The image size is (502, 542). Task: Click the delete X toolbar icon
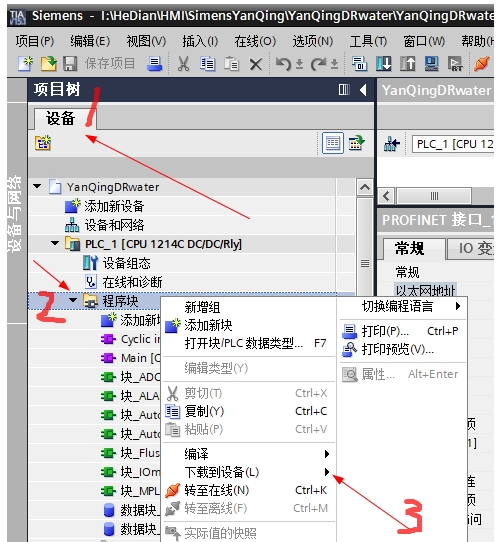pos(256,64)
